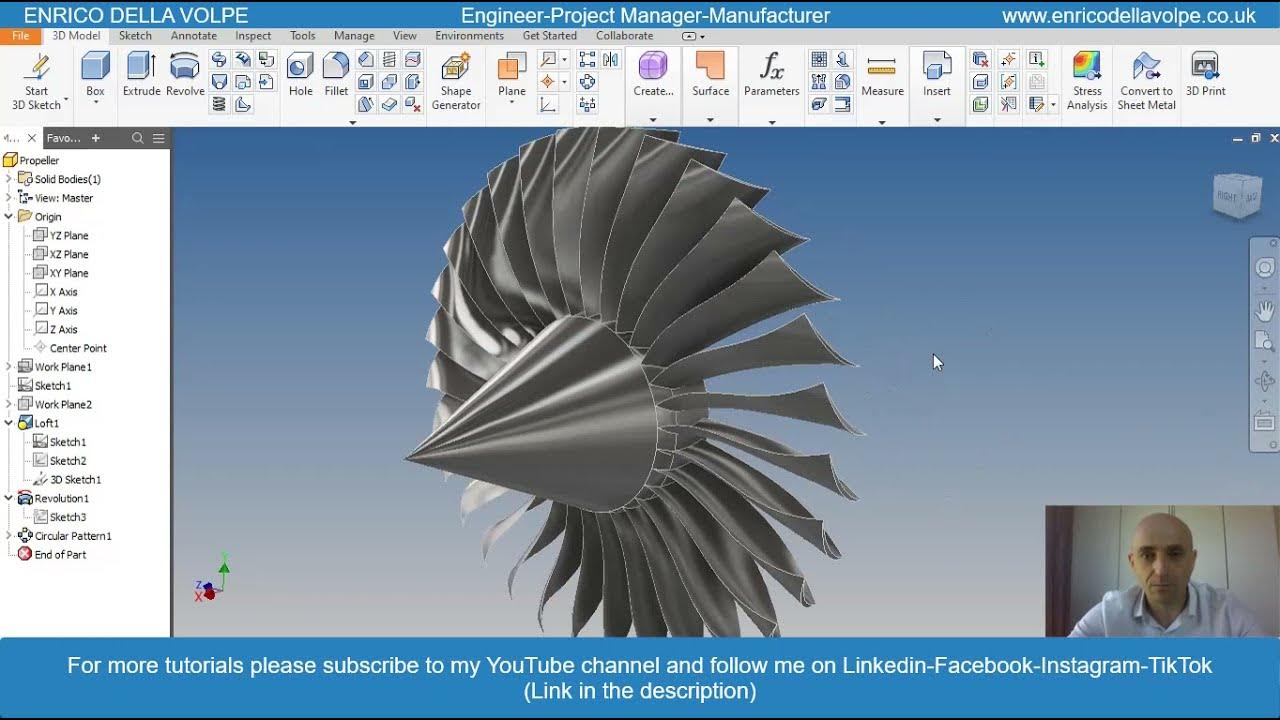The height and width of the screenshot is (720, 1280).
Task: Select 3D Sketch1 under Loft1
Action: 67,480
